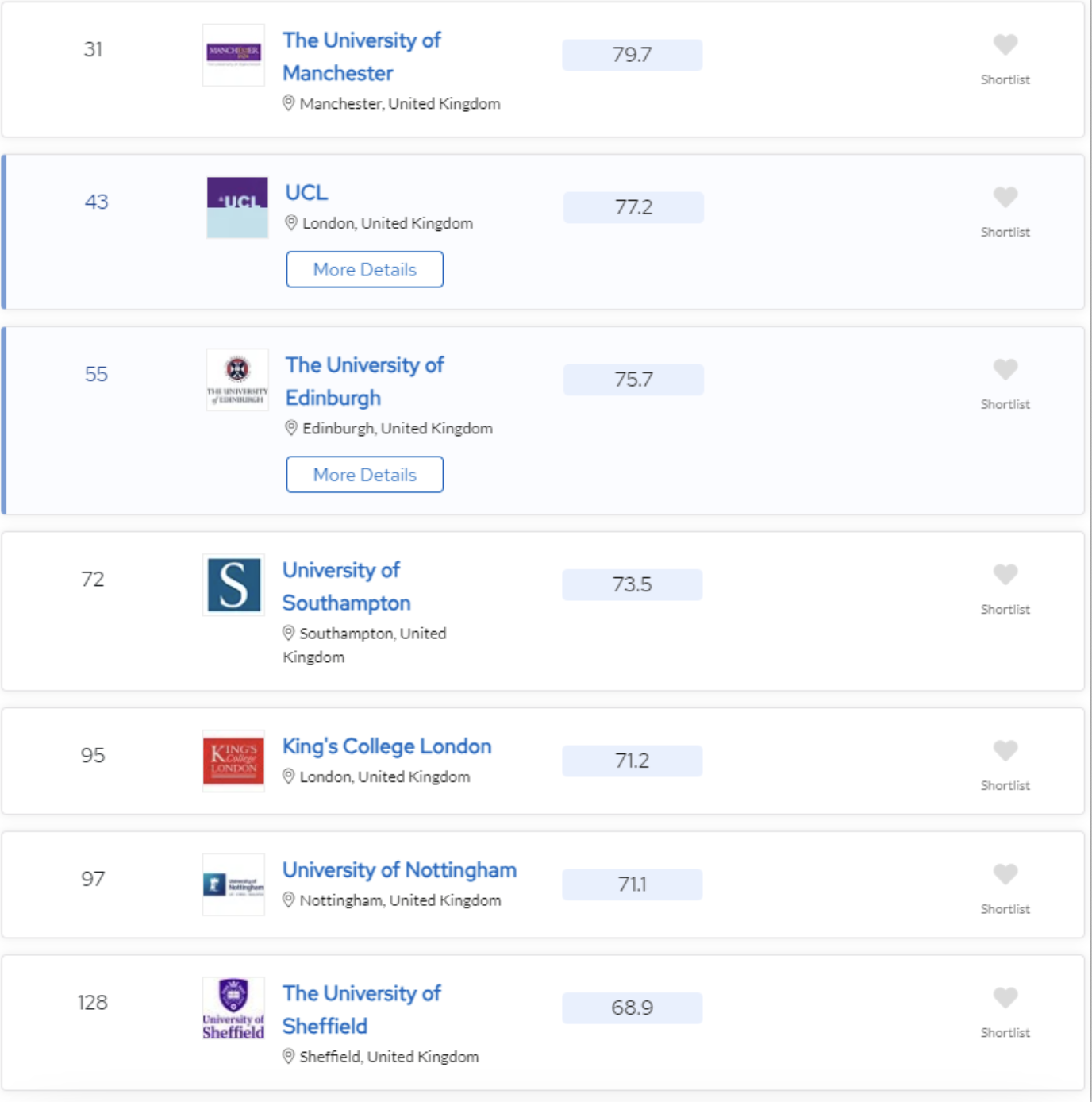Add University of Sheffield to shortlist heart

tap(1005, 997)
